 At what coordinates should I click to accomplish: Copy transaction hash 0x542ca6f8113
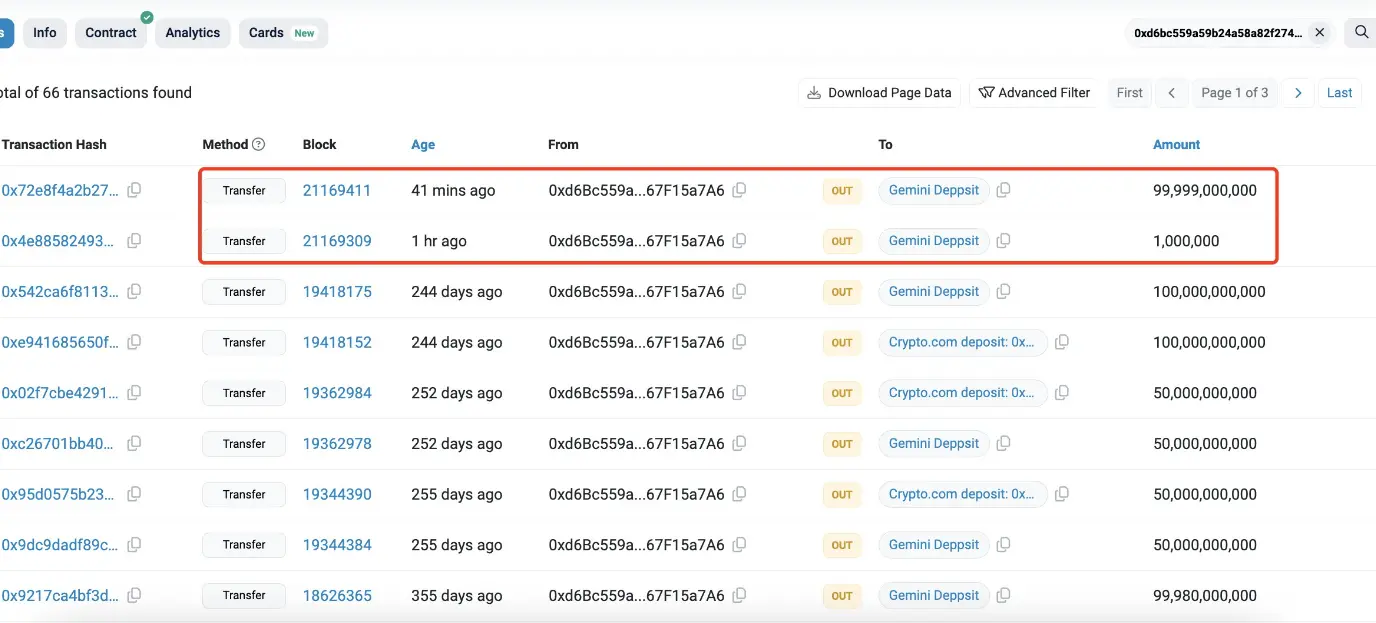pos(134,292)
